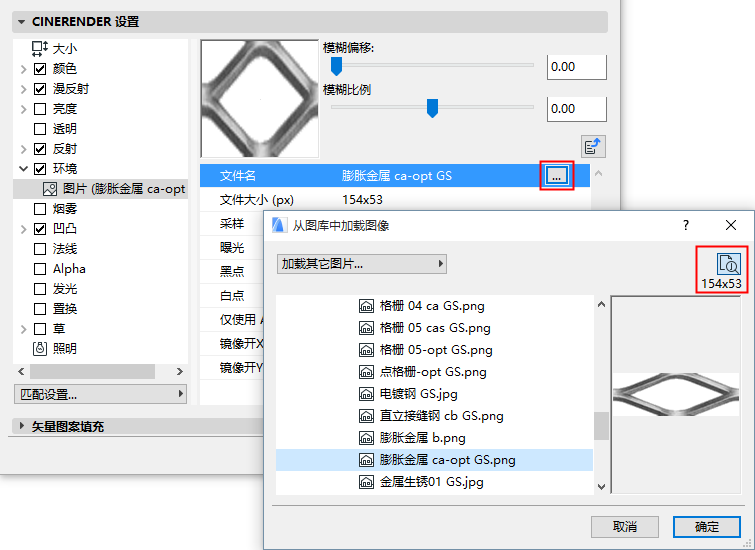Click the 模糊比例 slider handle
The width and height of the screenshot is (755, 550).
(432, 108)
